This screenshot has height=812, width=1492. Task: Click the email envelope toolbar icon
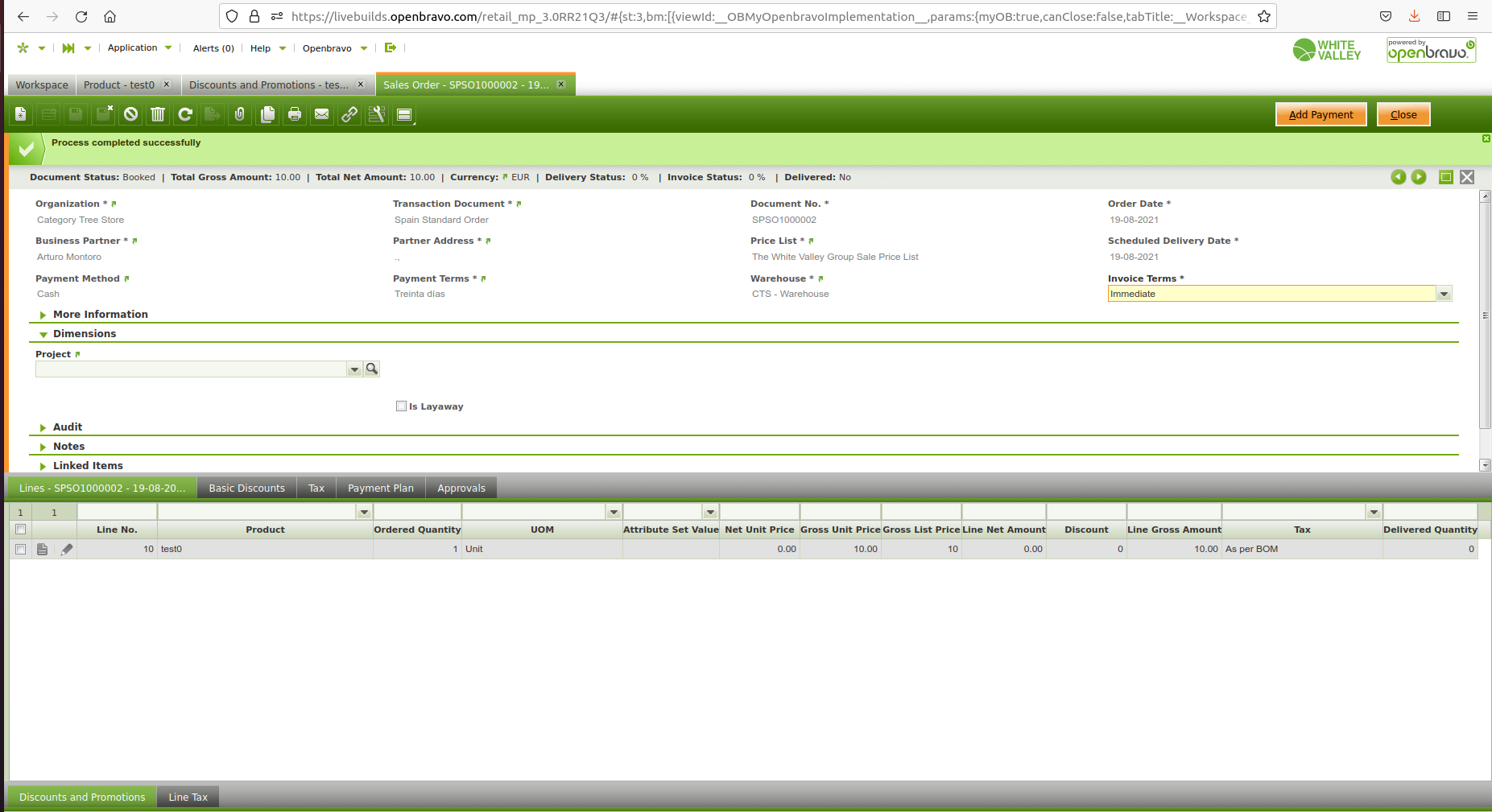(x=322, y=114)
